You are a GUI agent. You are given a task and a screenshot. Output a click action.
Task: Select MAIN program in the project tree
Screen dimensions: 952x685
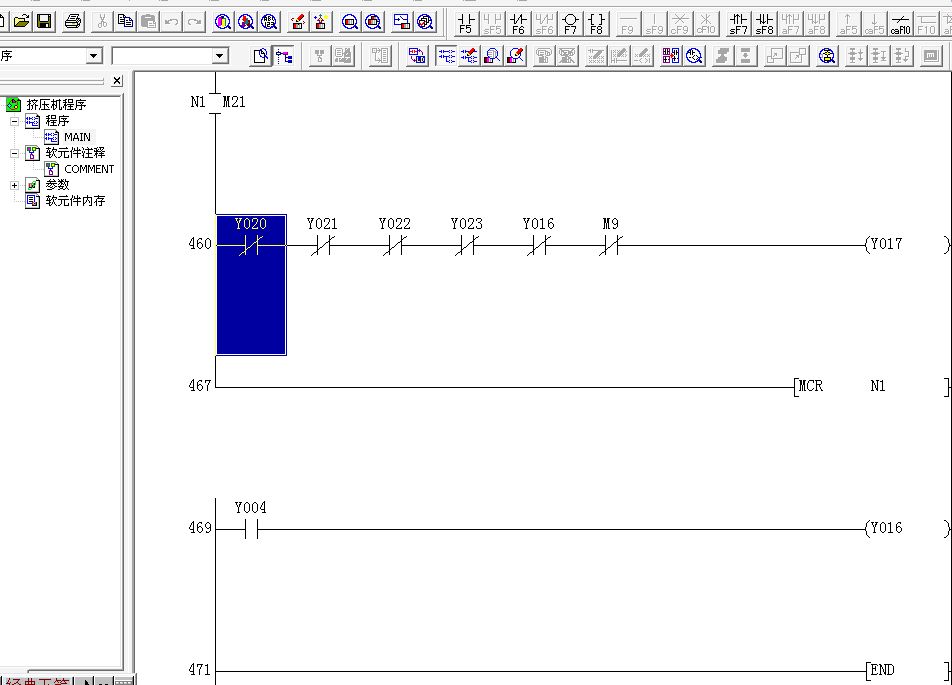click(x=76, y=137)
